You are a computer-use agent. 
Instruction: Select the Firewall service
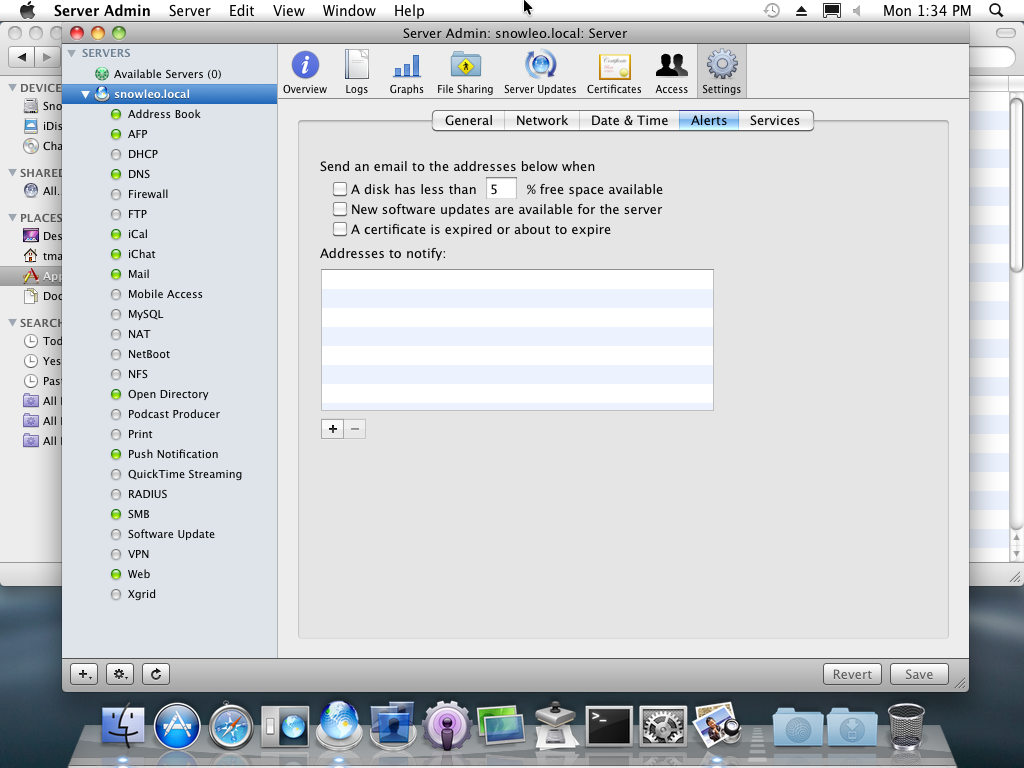click(148, 194)
